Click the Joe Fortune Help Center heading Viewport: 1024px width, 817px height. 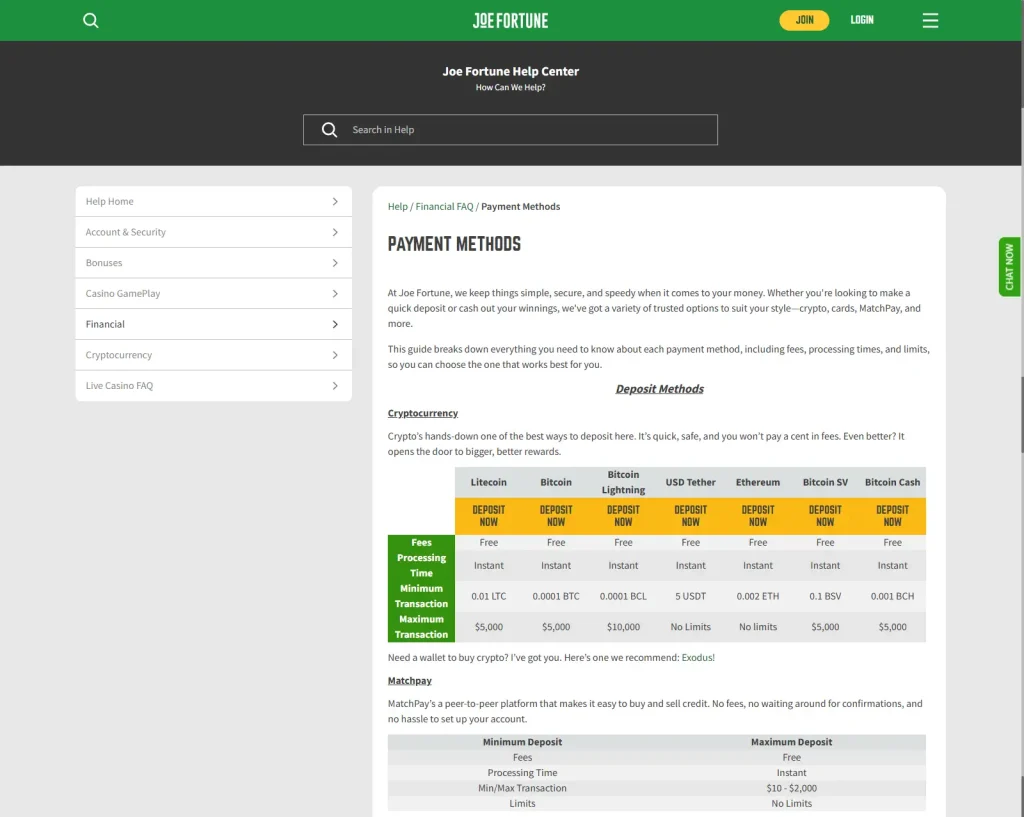(511, 71)
